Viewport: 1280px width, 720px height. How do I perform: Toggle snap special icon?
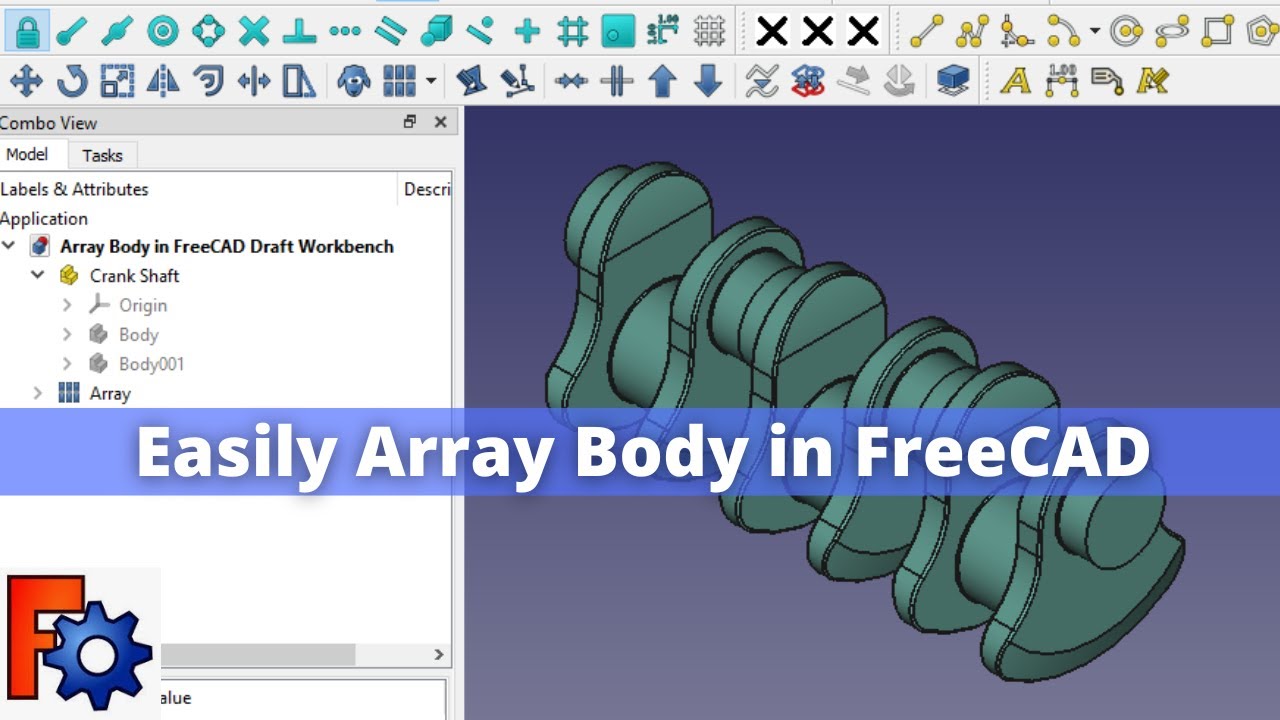(x=436, y=31)
